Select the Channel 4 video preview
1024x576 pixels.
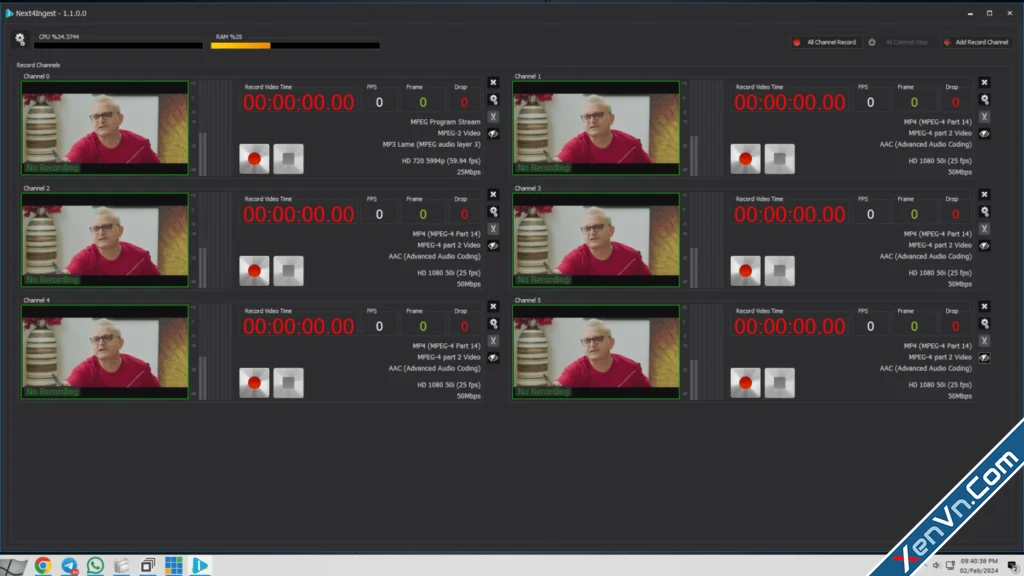click(105, 352)
